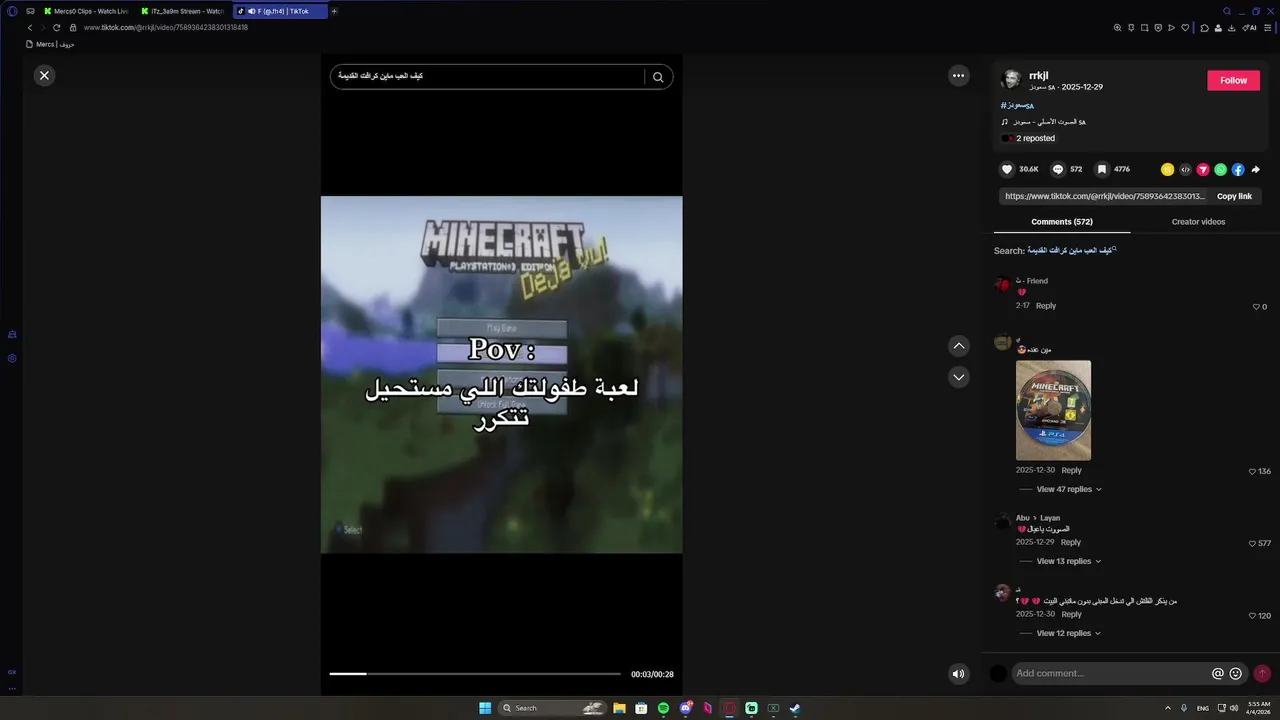Click the blue search suggestion link above comments
Screen dimensions: 1280x720
tap(1071, 250)
